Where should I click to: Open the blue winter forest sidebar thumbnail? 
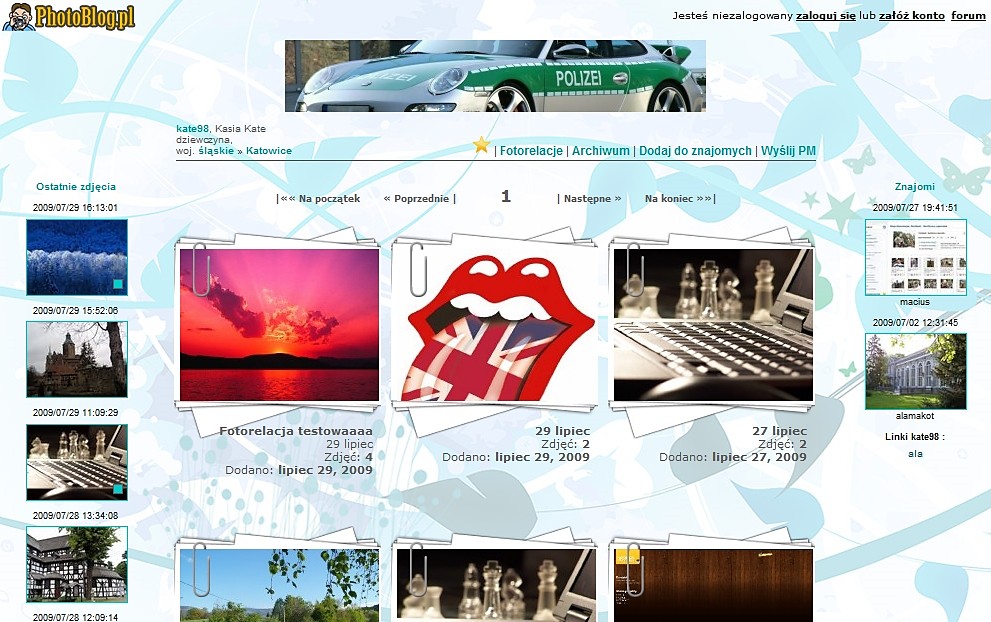click(77, 257)
